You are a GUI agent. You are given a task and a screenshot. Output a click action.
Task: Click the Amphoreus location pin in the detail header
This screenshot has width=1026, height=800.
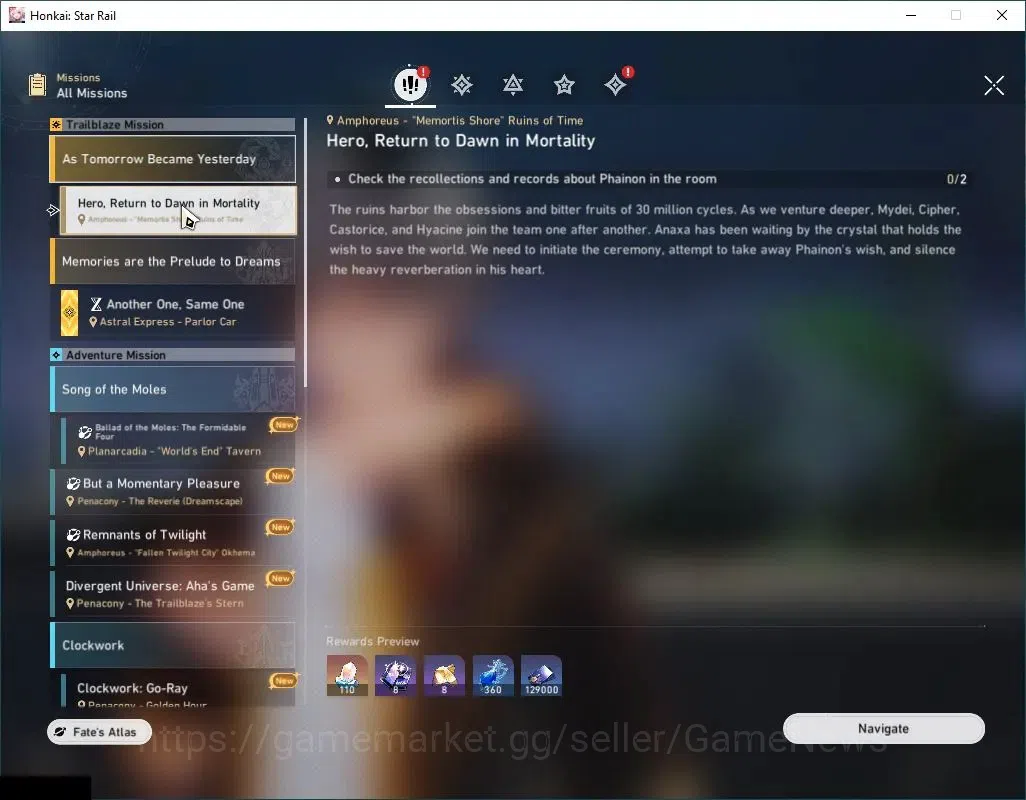(330, 120)
